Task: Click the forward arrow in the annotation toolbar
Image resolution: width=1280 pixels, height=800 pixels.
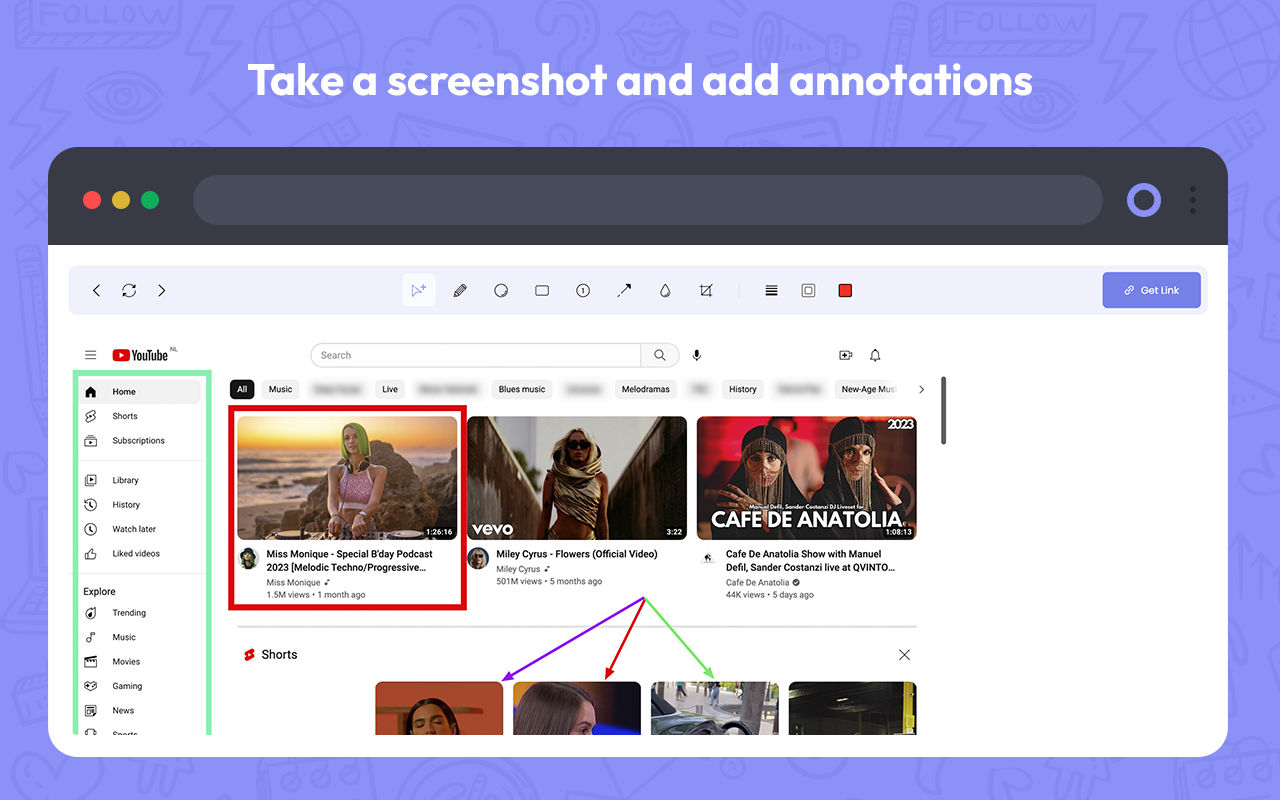Action: [162, 291]
